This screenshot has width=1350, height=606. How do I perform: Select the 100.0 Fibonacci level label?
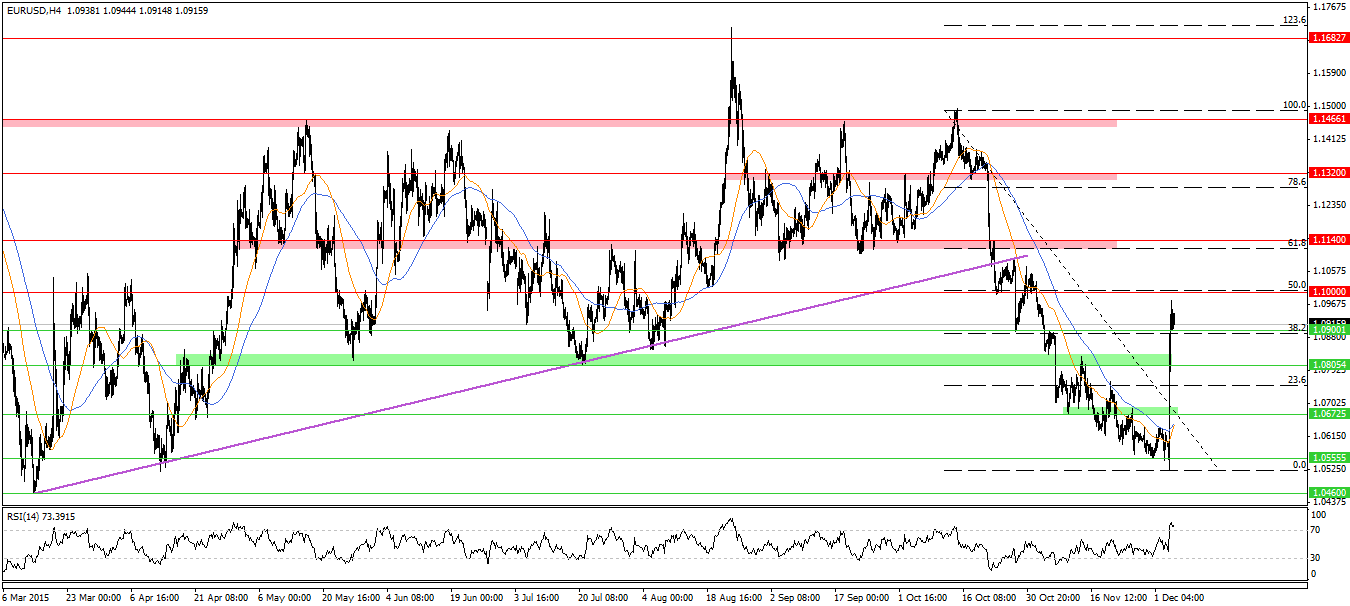click(1294, 105)
